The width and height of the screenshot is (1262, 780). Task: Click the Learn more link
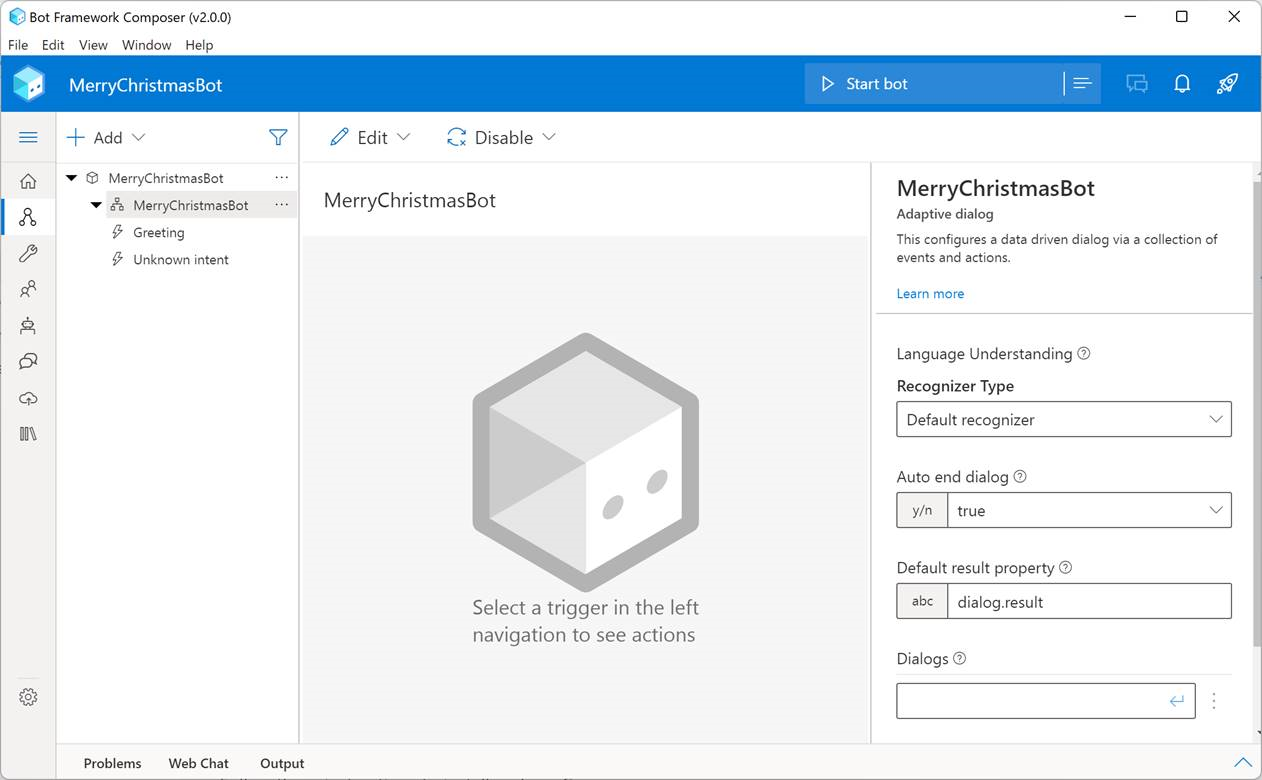(930, 294)
